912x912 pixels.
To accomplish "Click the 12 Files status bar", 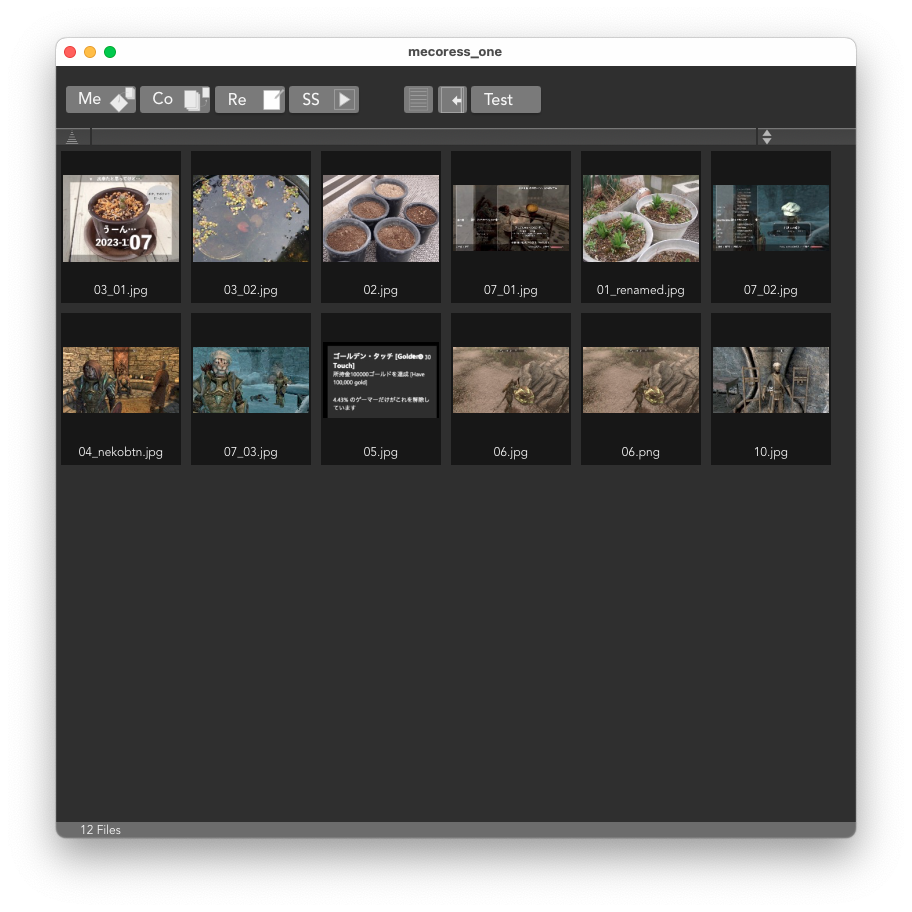I will pos(101,830).
